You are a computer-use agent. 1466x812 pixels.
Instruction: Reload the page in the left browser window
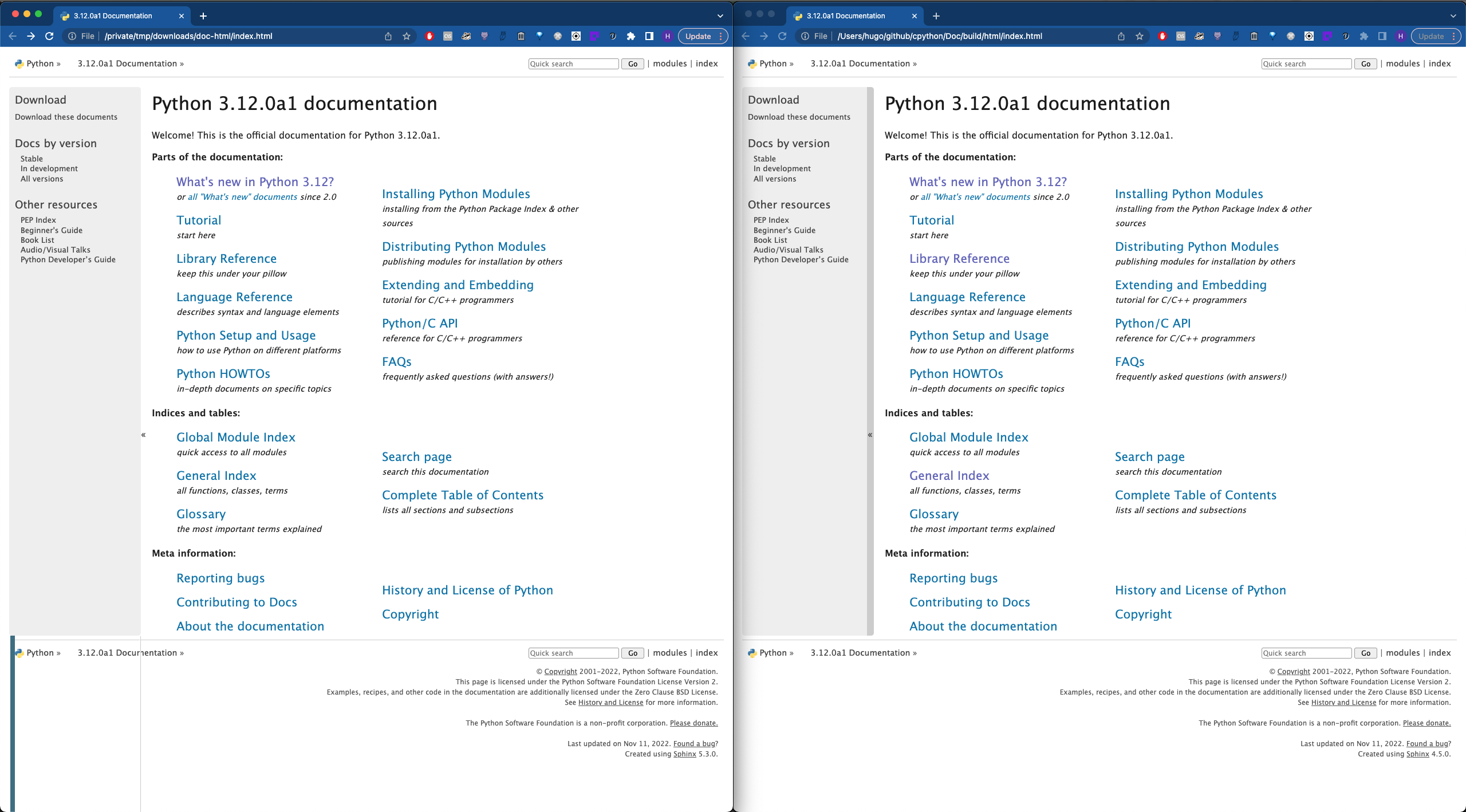tap(49, 36)
